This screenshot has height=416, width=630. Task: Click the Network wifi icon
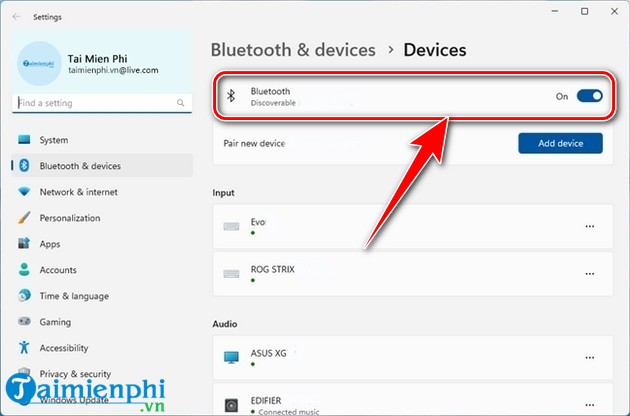click(24, 192)
